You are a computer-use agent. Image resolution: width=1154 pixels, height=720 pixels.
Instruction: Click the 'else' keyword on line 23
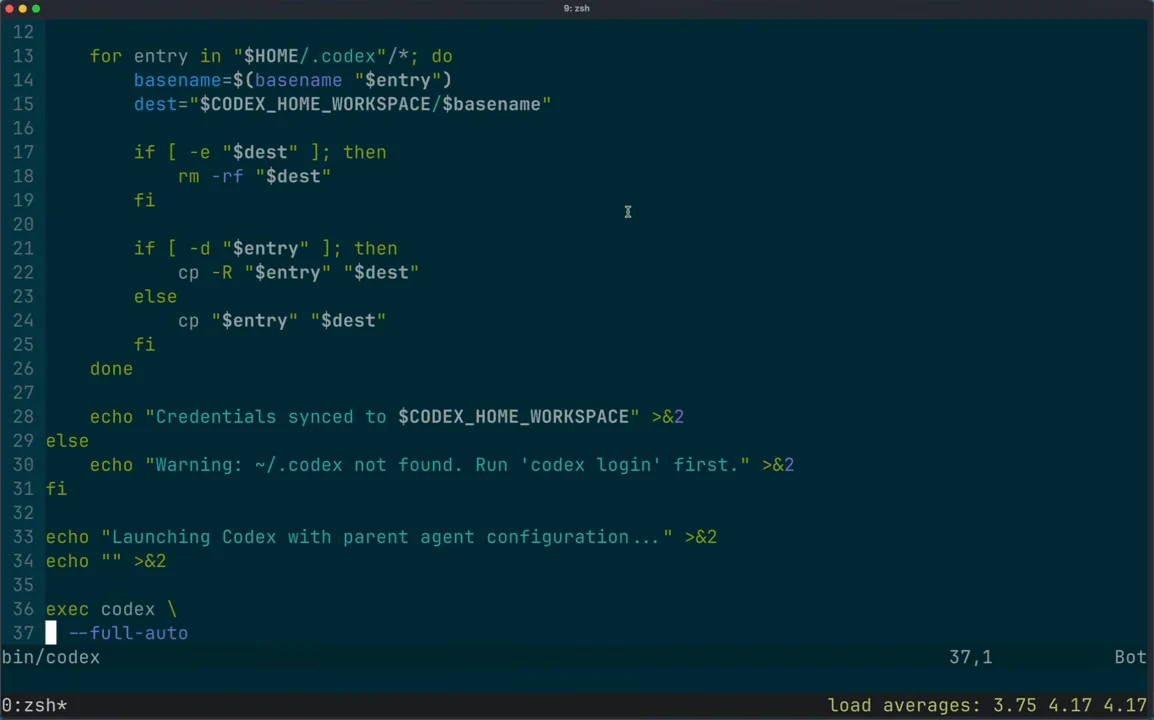point(155,297)
